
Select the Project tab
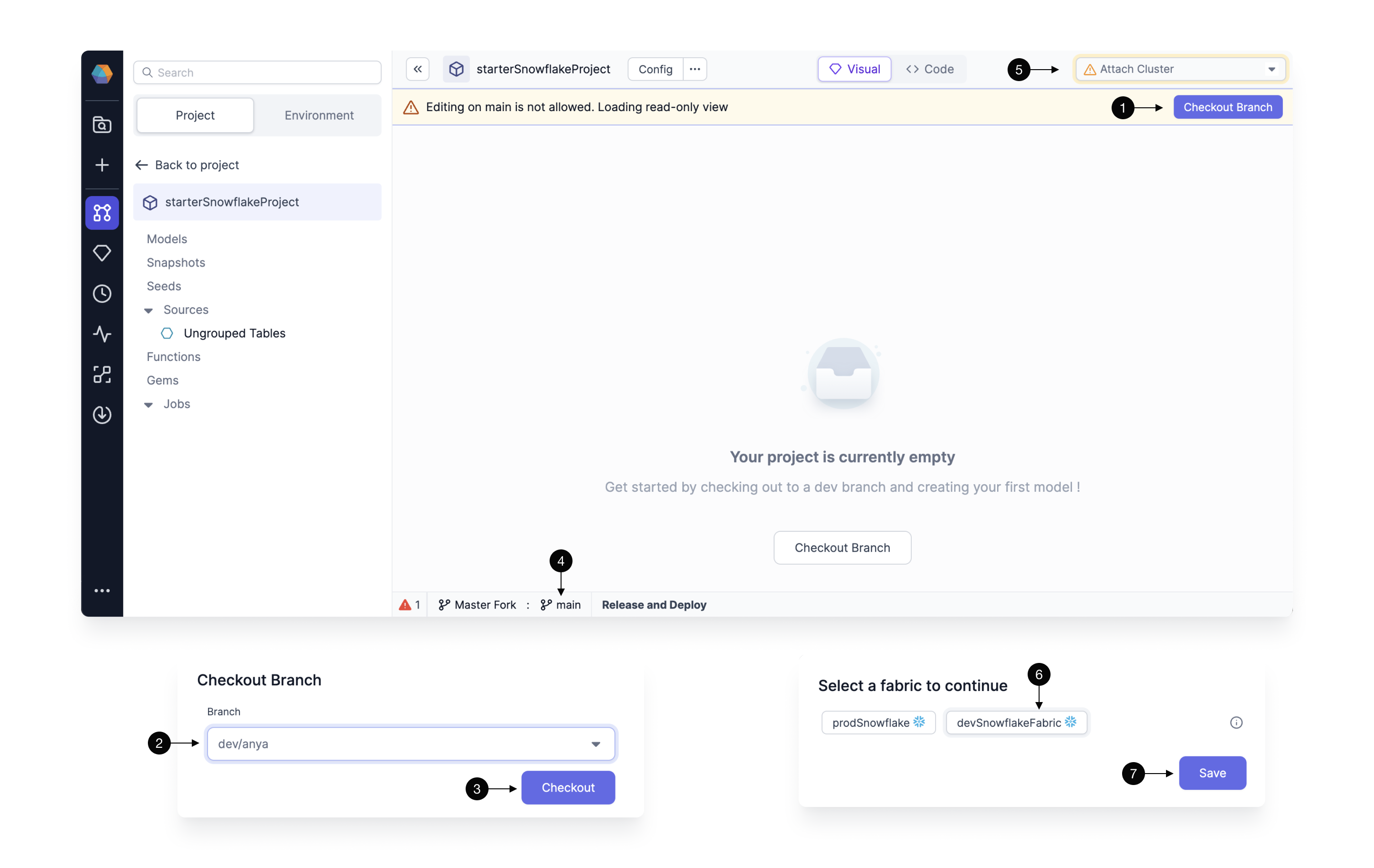(195, 115)
